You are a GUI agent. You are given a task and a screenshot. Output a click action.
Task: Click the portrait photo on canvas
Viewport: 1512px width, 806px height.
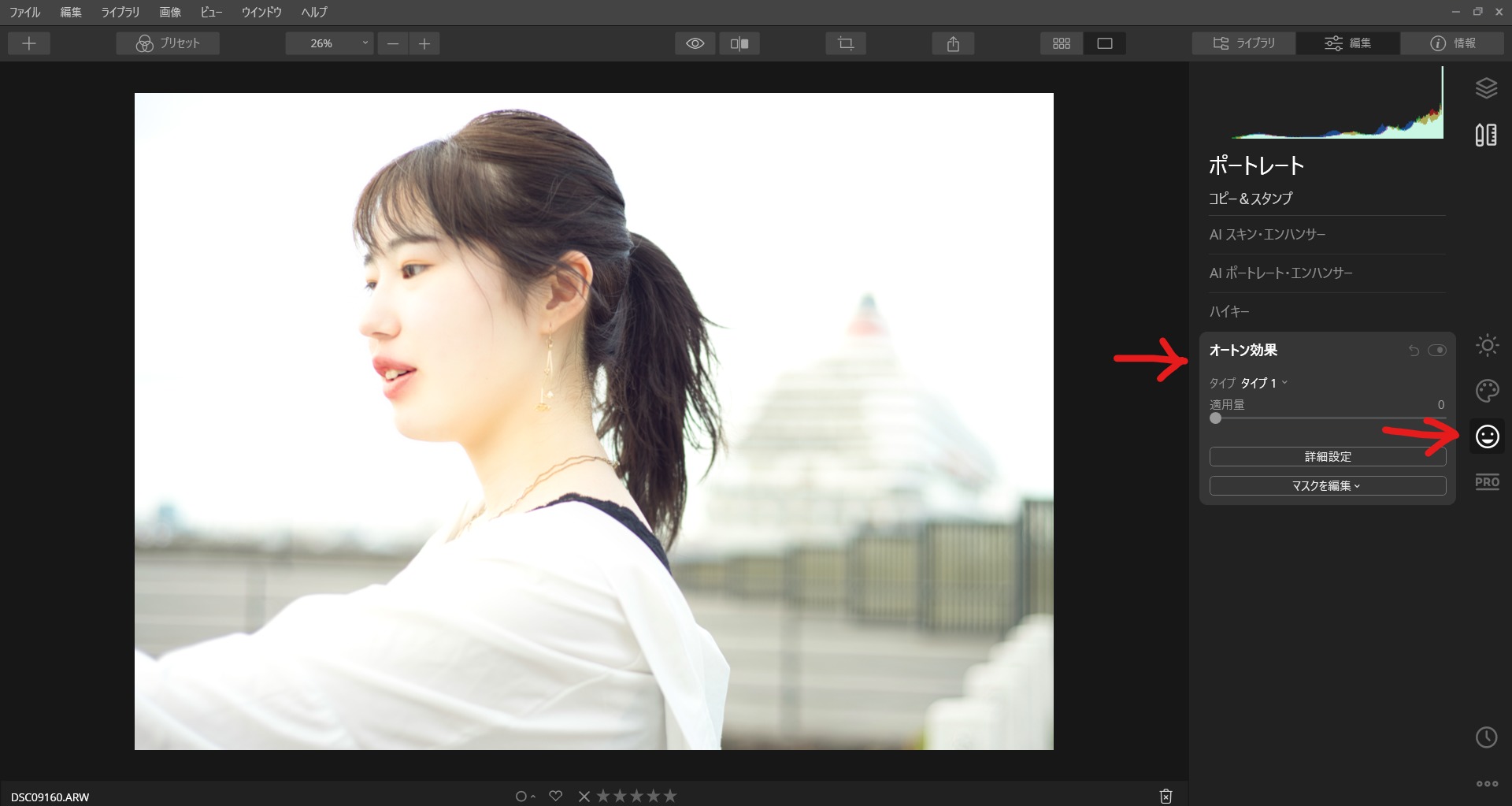pos(594,422)
